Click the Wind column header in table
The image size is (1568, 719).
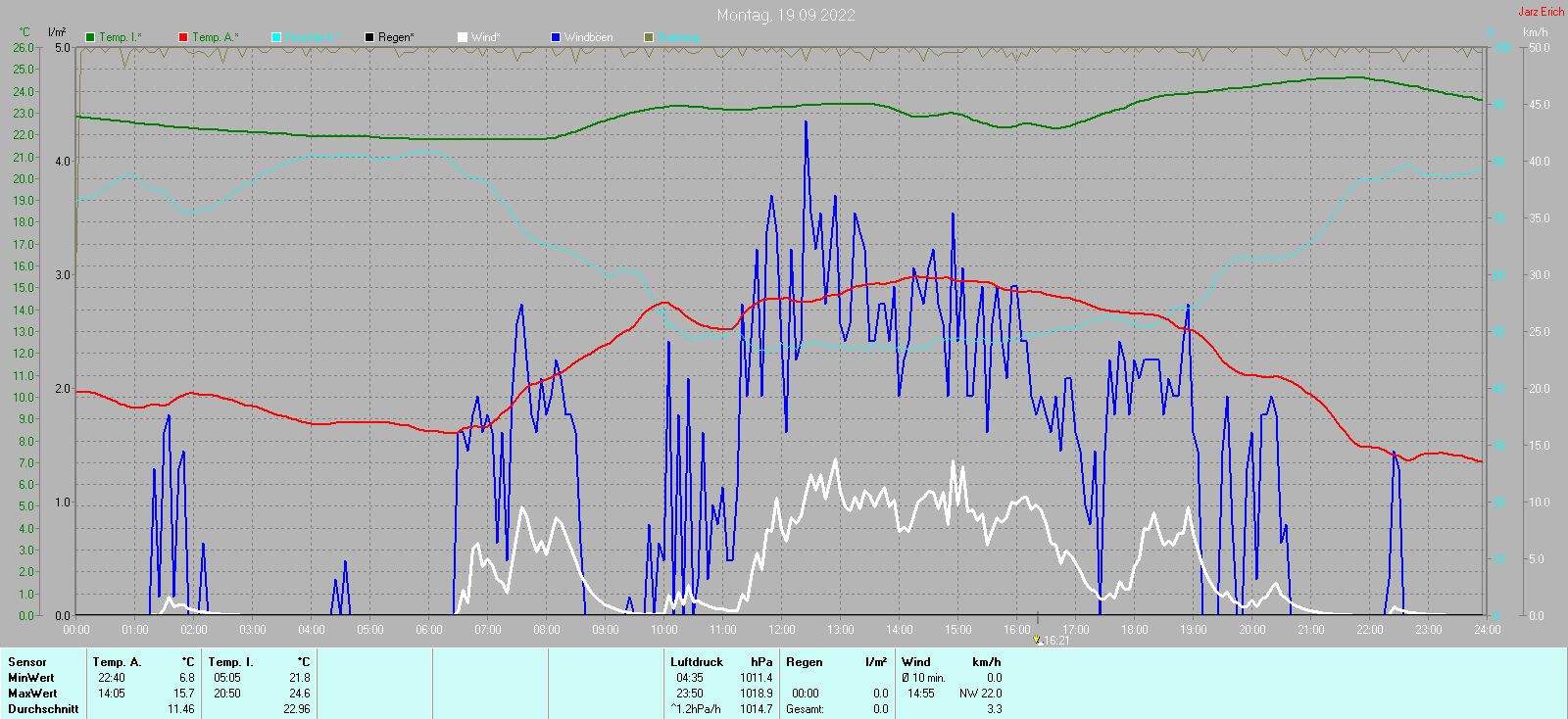(x=915, y=662)
